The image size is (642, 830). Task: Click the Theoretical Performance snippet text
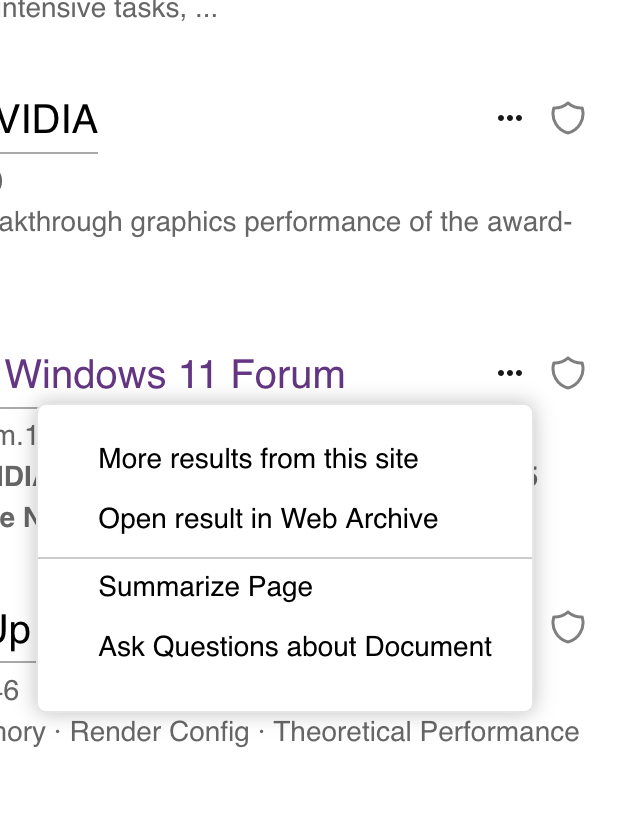[426, 732]
